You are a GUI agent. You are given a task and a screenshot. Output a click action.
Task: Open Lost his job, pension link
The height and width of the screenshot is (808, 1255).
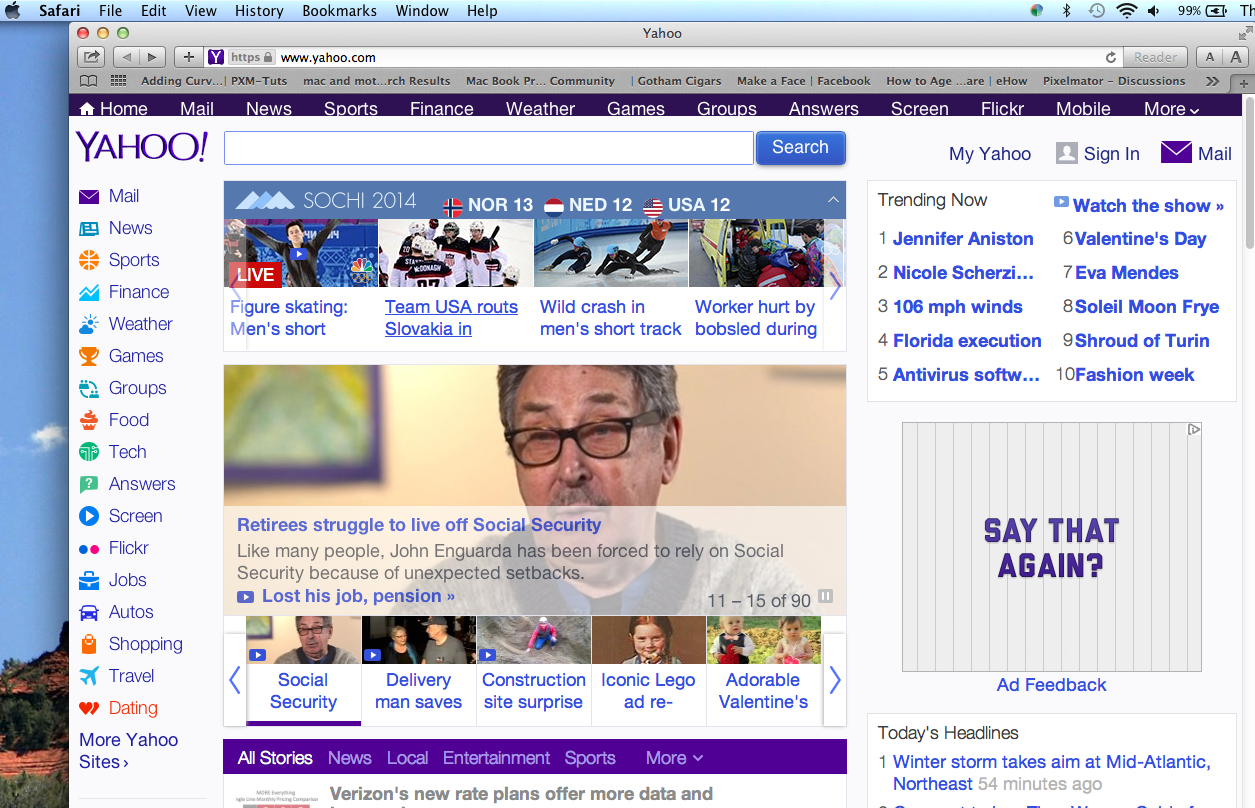point(358,596)
